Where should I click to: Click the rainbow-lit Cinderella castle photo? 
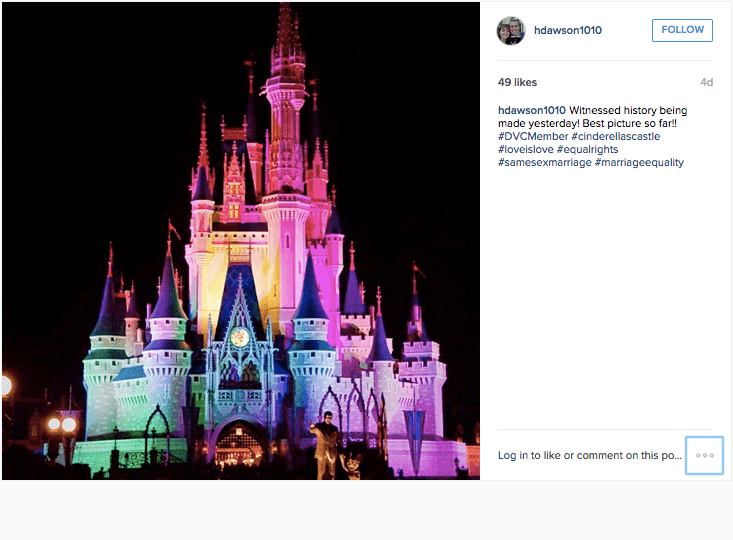pos(241,241)
